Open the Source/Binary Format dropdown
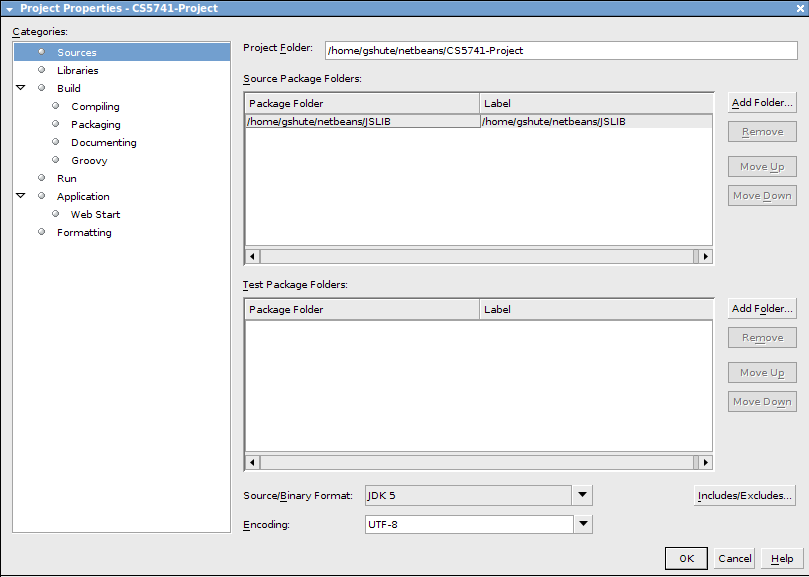 click(x=583, y=496)
